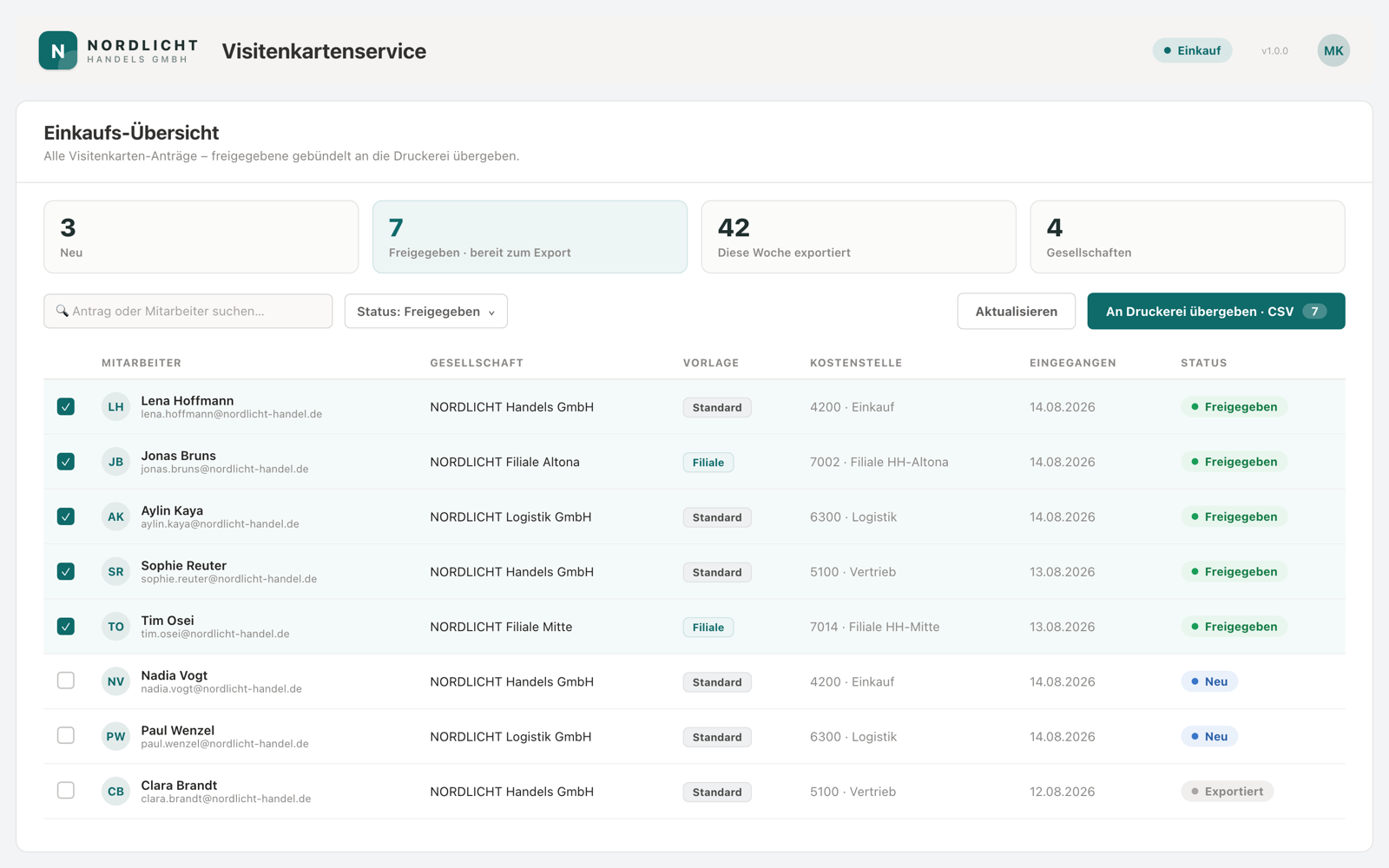Sort by the Gesellschaft column header

click(477, 363)
